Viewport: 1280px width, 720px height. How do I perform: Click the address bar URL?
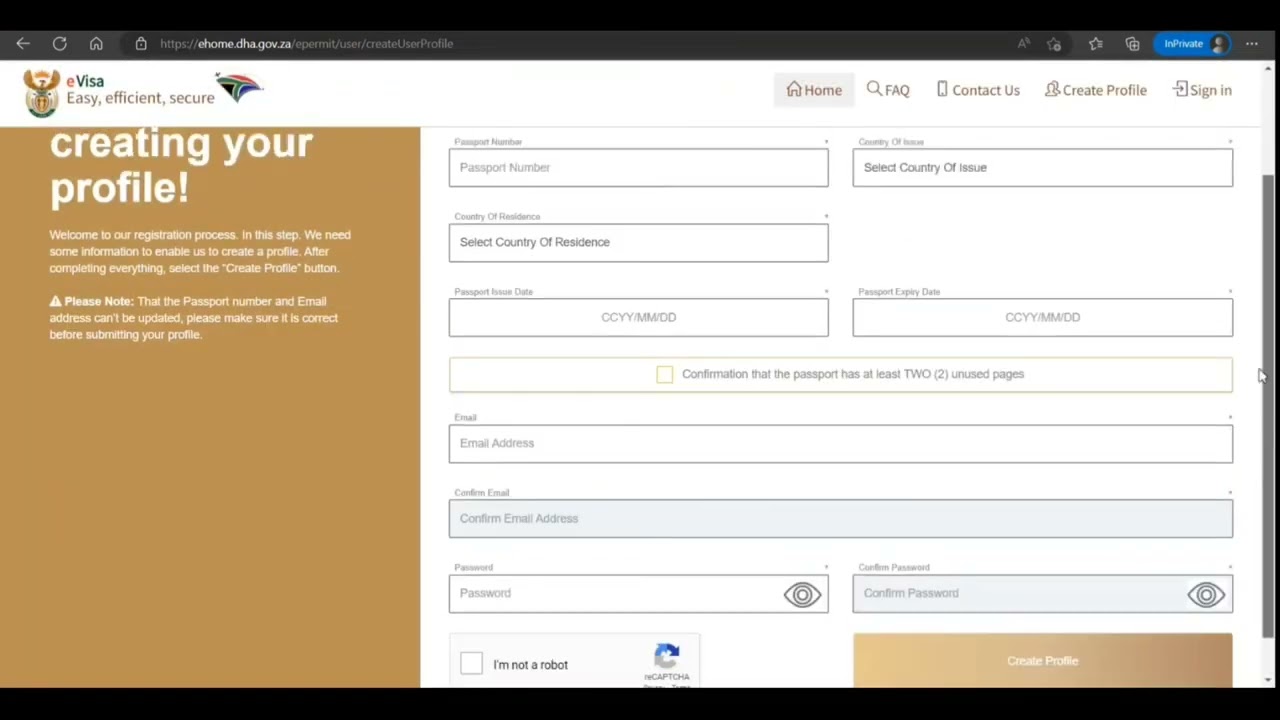click(306, 44)
